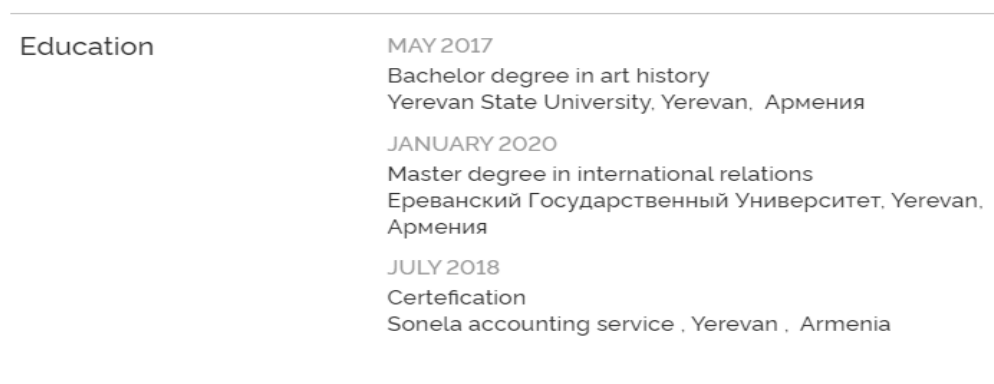Click the word University in the bachelor entry

598,102
